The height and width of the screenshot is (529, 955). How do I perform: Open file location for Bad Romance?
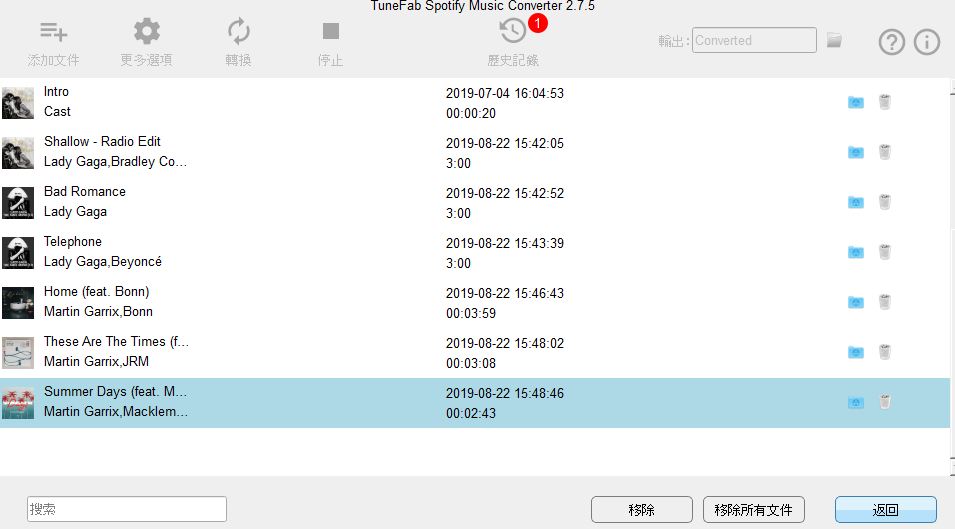point(856,202)
